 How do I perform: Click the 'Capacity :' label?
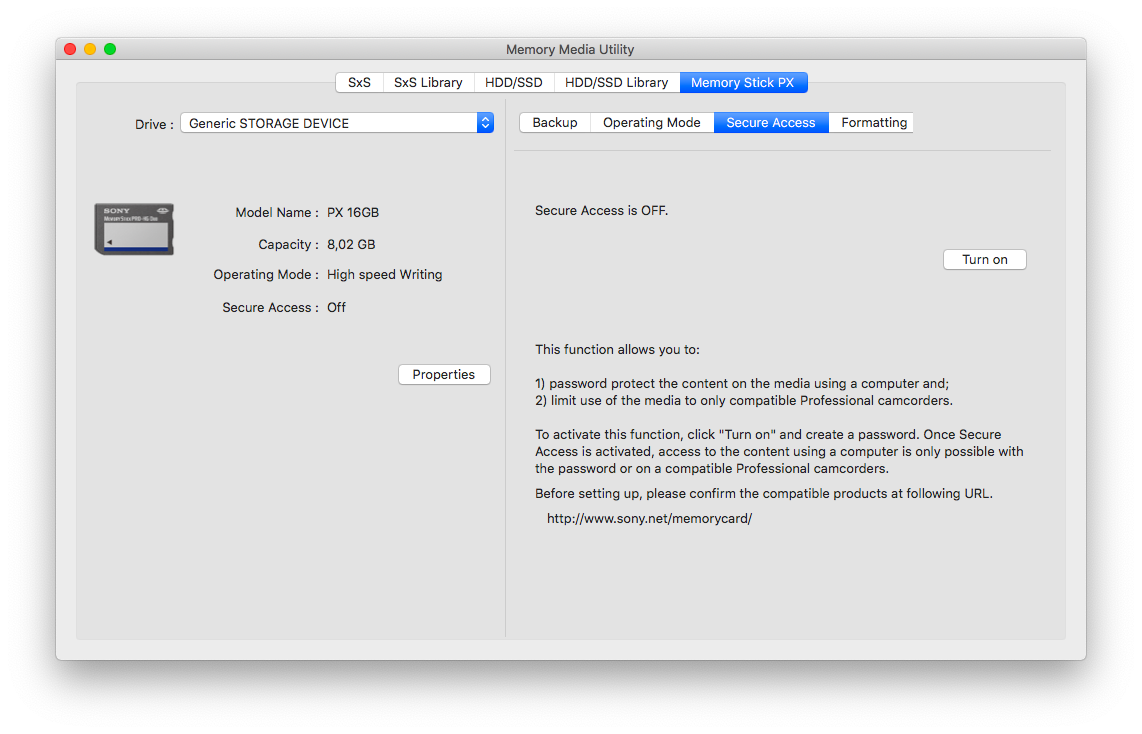(288, 245)
